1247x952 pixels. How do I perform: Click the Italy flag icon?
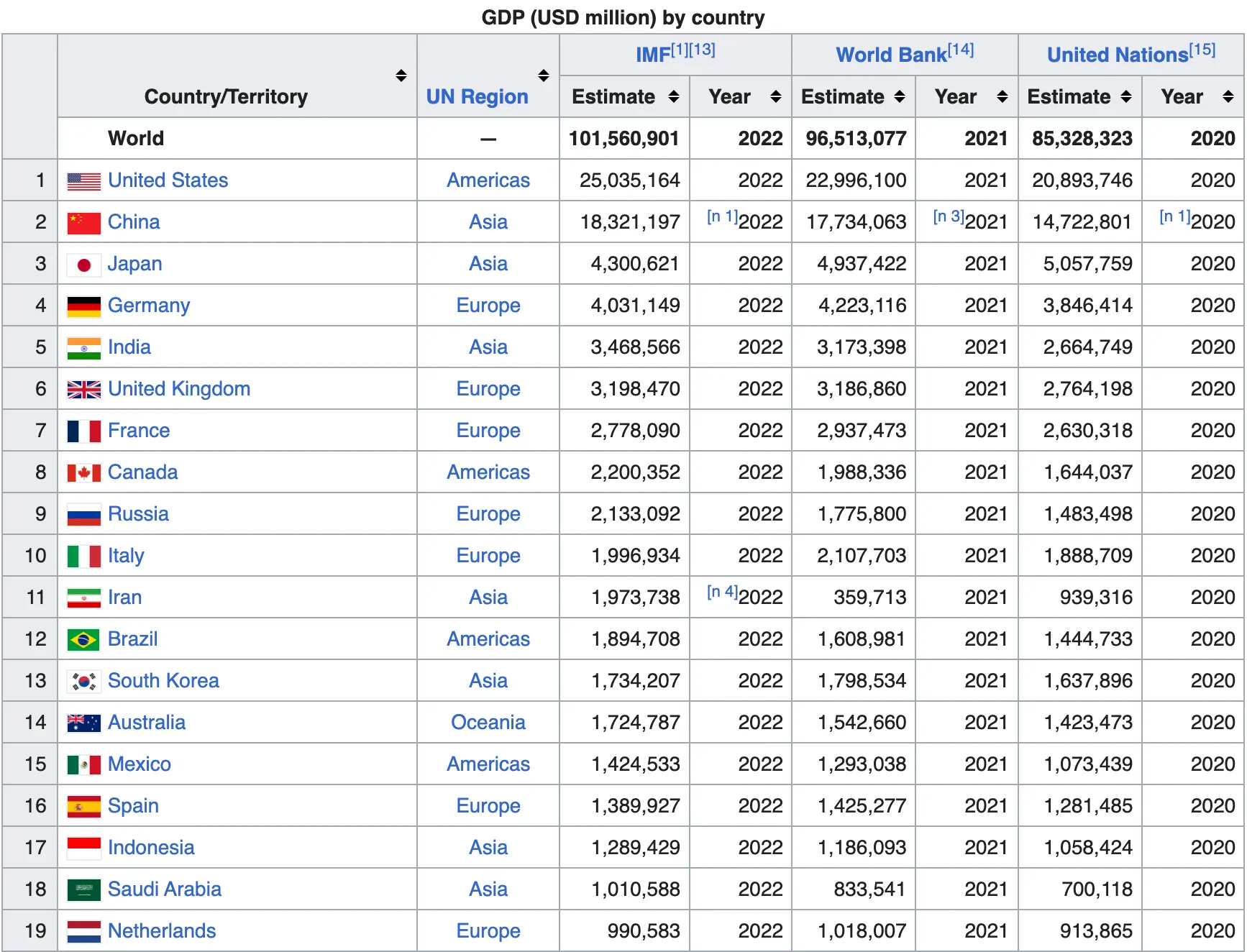point(83,557)
